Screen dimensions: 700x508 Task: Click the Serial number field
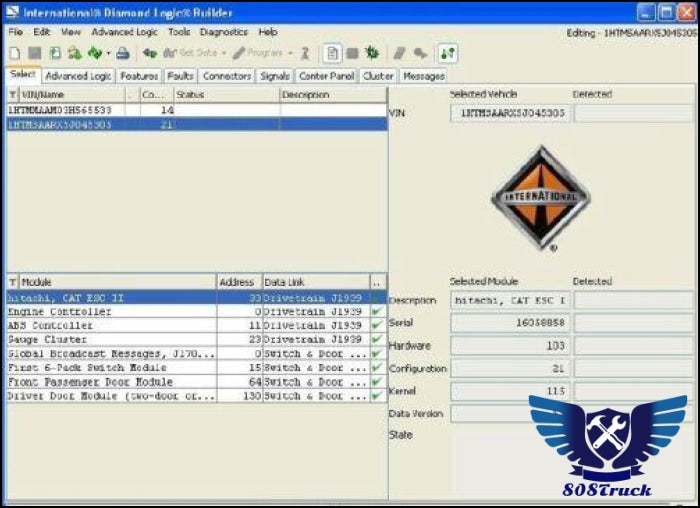(x=510, y=323)
